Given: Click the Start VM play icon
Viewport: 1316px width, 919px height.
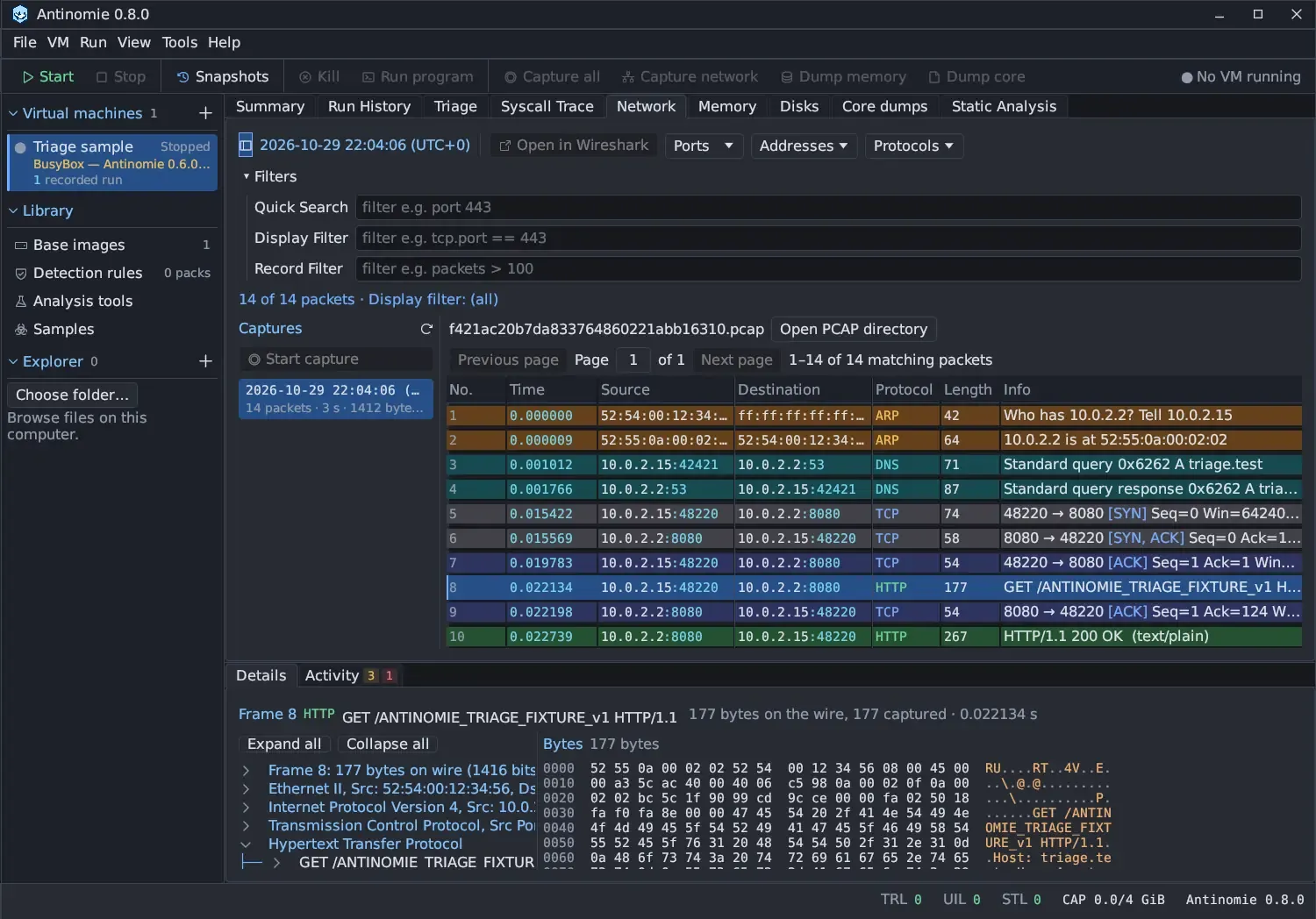Looking at the screenshot, I should click(28, 77).
